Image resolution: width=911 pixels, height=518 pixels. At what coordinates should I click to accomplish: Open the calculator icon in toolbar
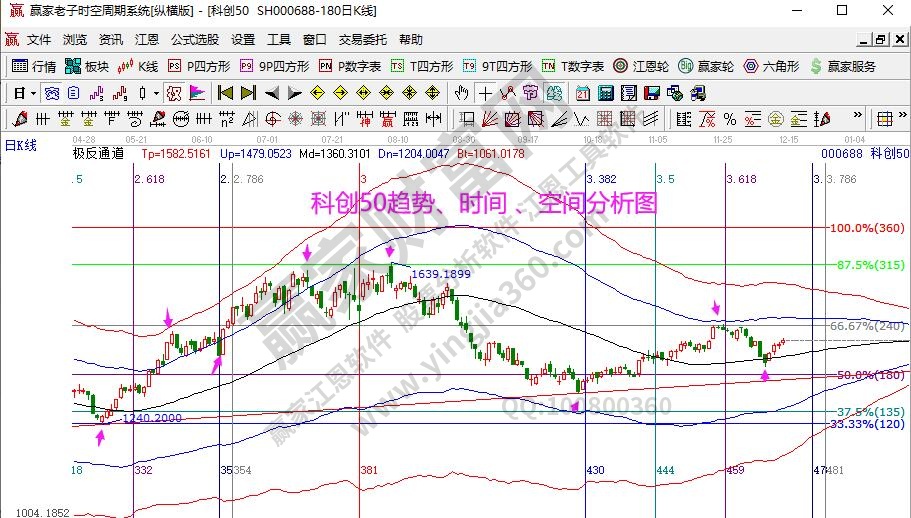pyautogui.click(x=605, y=93)
